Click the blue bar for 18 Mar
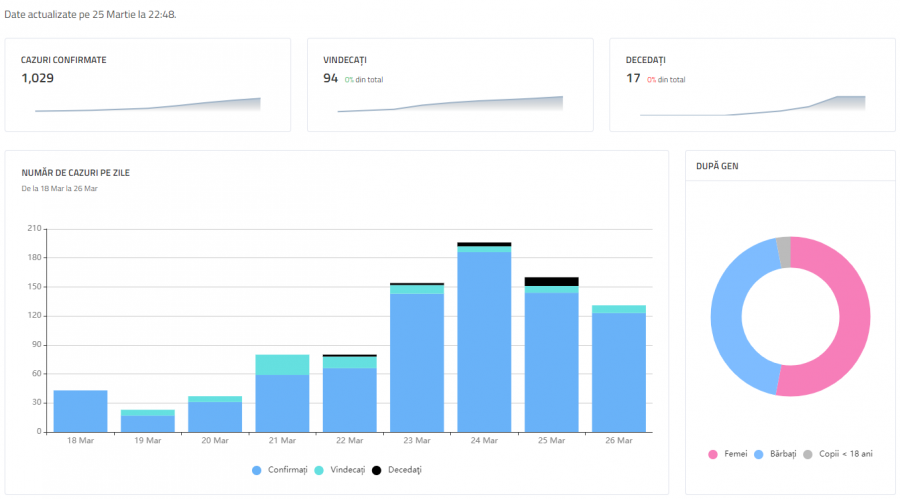 click(80, 411)
